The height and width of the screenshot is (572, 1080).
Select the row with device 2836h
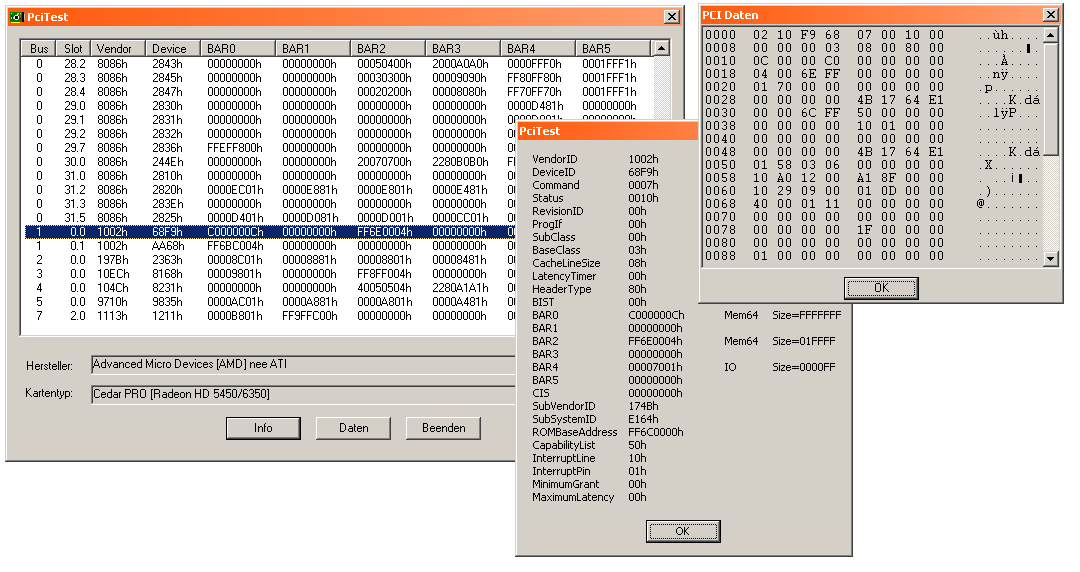tap(270, 148)
